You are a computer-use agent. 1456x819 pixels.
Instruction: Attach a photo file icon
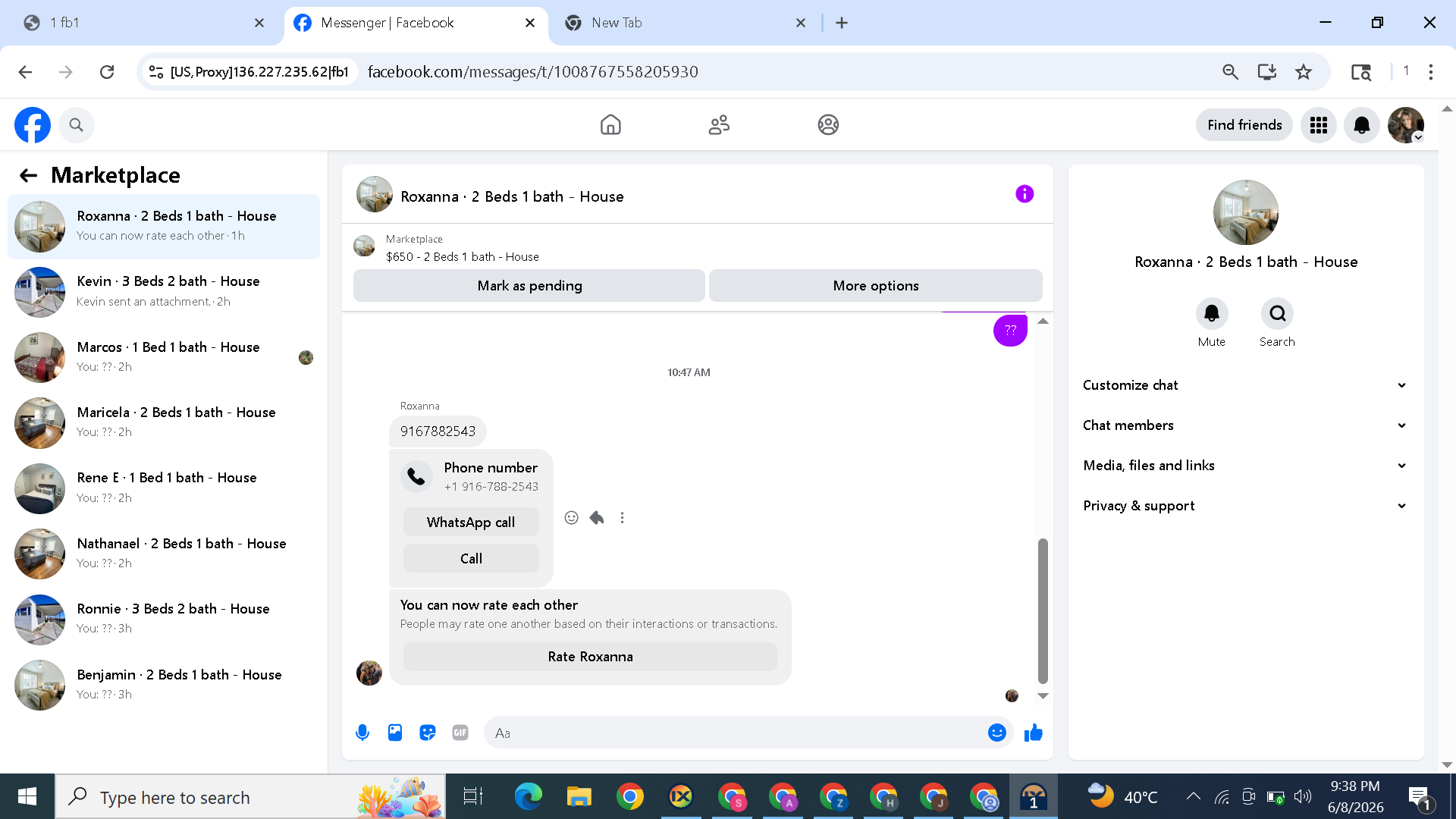click(x=395, y=733)
